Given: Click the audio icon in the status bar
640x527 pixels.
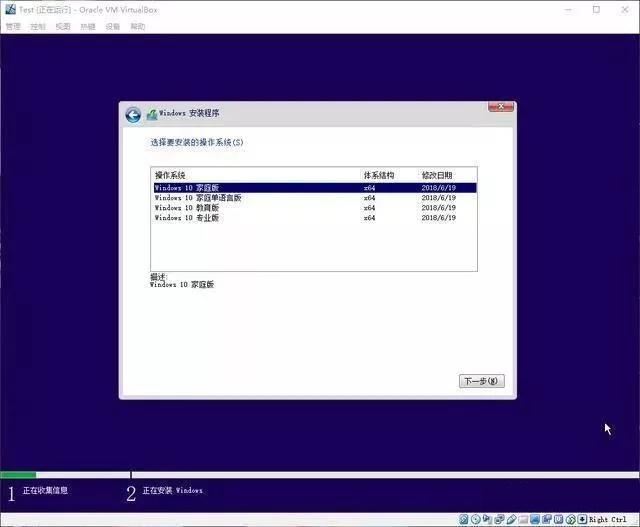Looking at the screenshot, I should (x=487, y=519).
